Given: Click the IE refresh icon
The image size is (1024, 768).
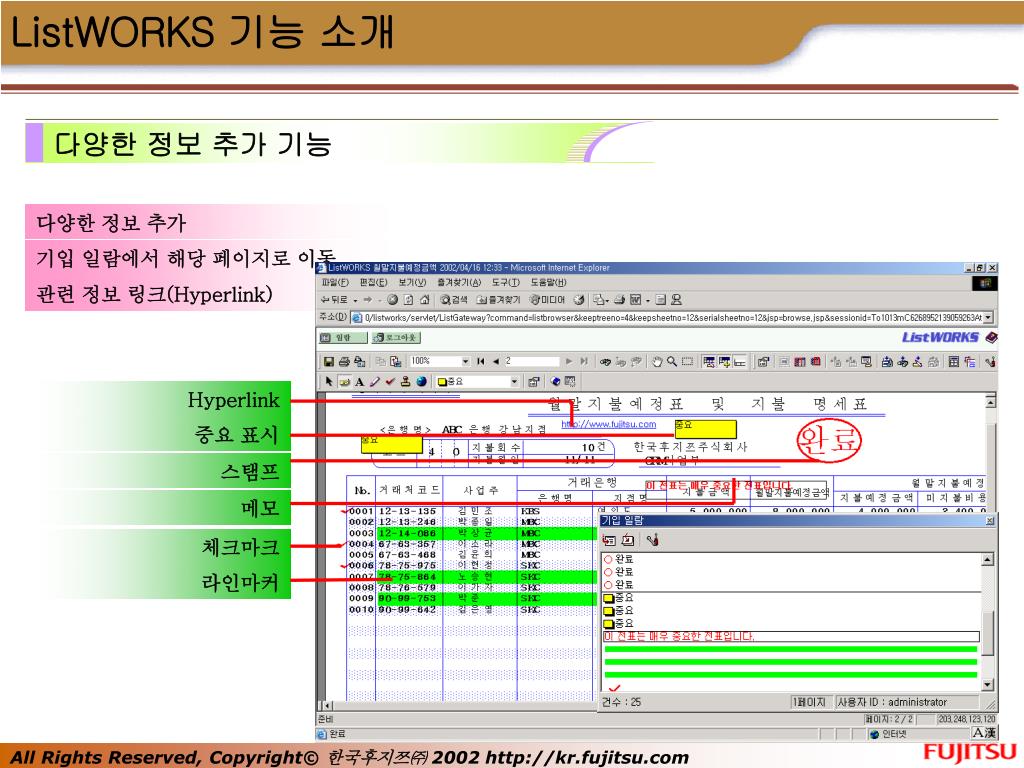Looking at the screenshot, I should 408,300.
